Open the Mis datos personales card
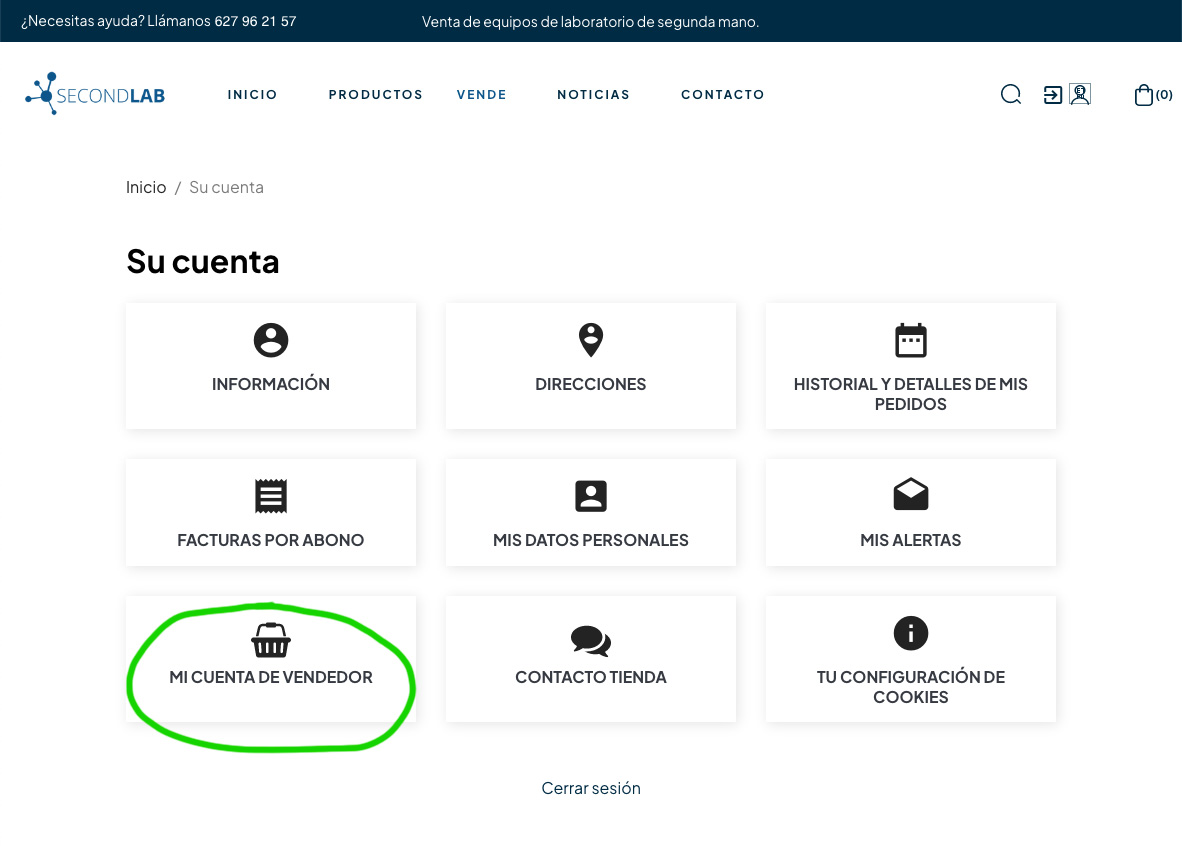1182x846 pixels. tap(591, 512)
